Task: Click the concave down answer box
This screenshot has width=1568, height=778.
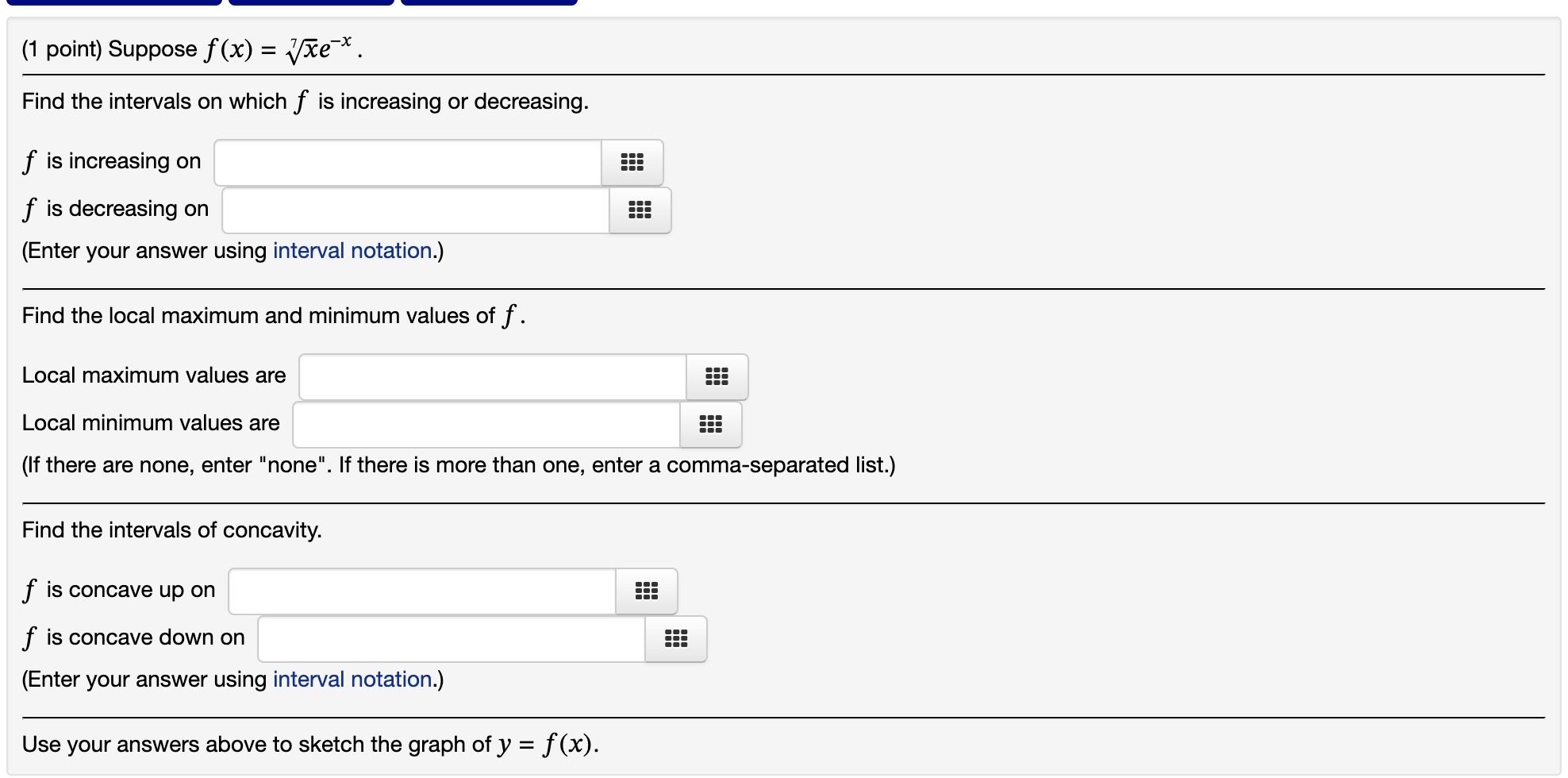Action: click(x=448, y=638)
